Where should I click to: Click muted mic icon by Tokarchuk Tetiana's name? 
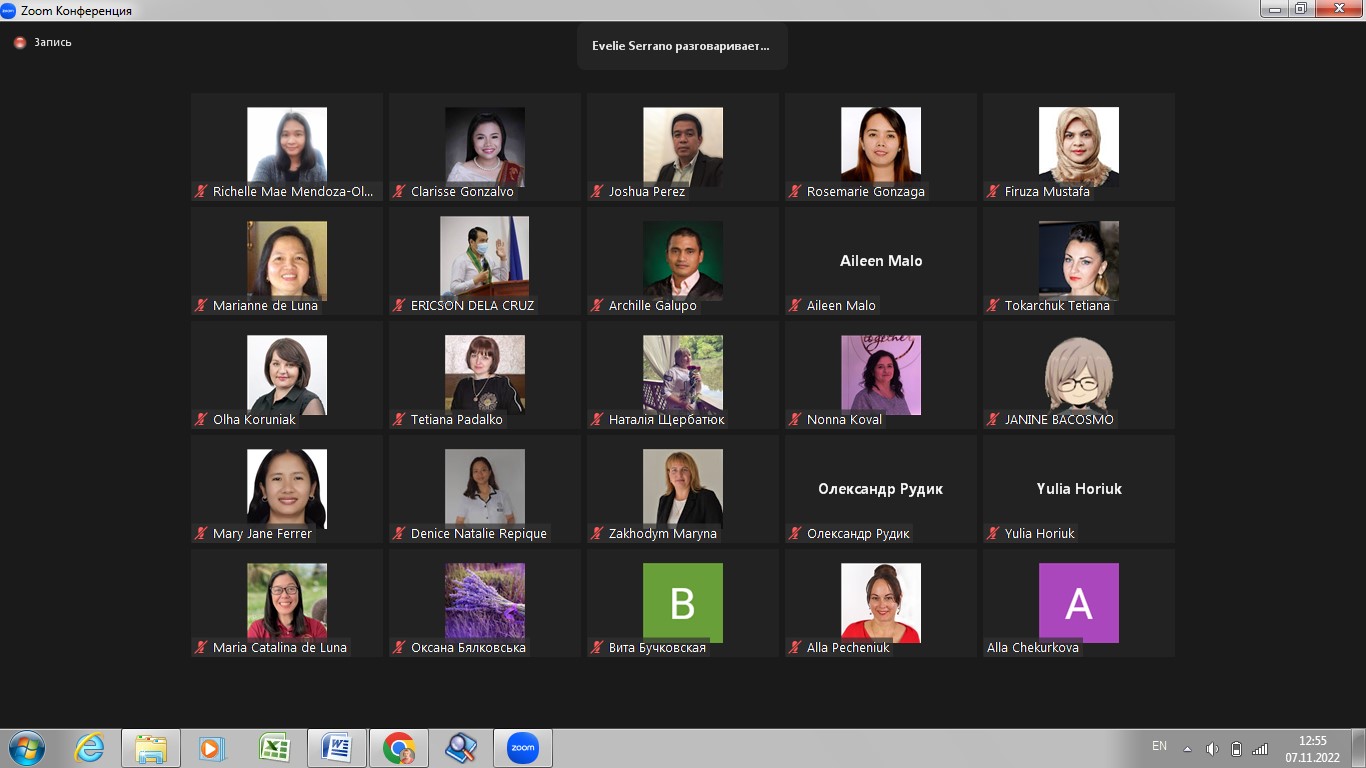coord(993,305)
